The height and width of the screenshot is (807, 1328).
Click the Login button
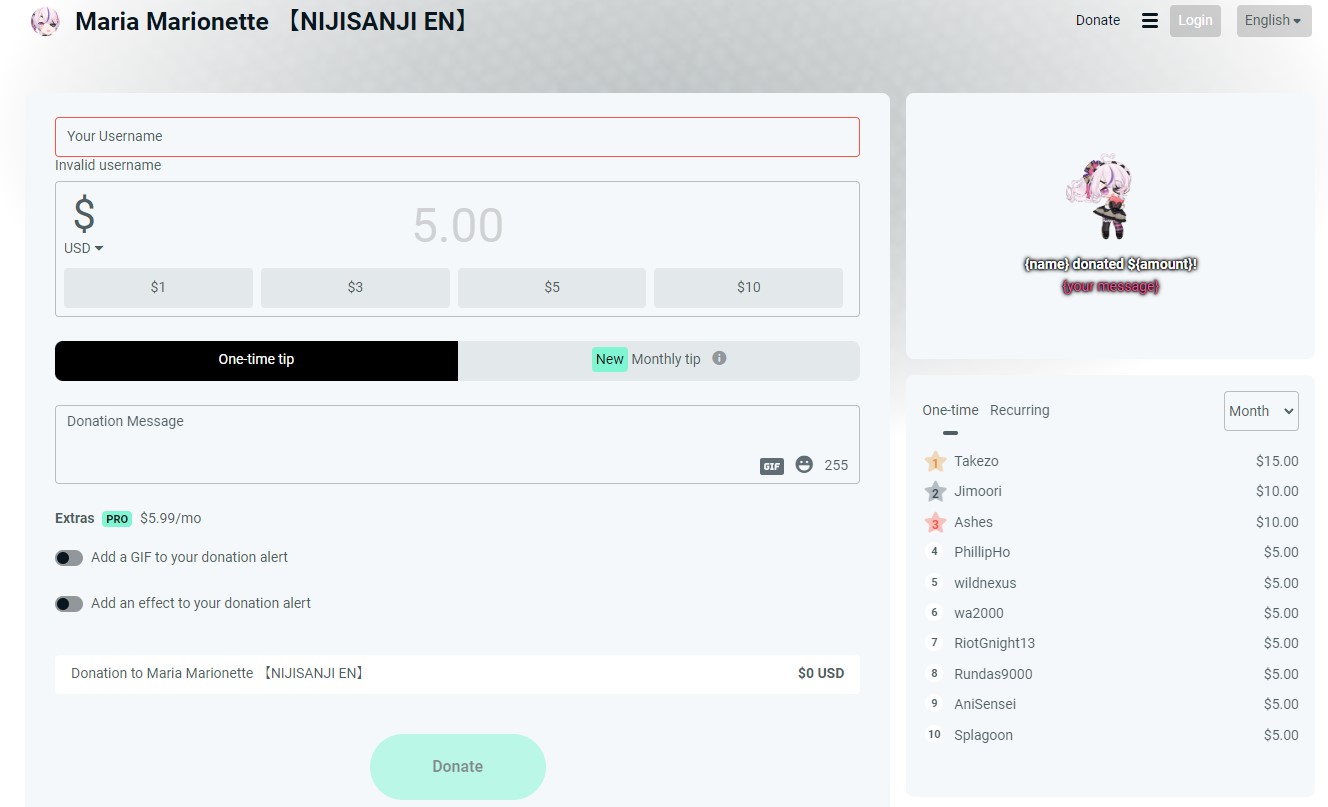pyautogui.click(x=1195, y=21)
